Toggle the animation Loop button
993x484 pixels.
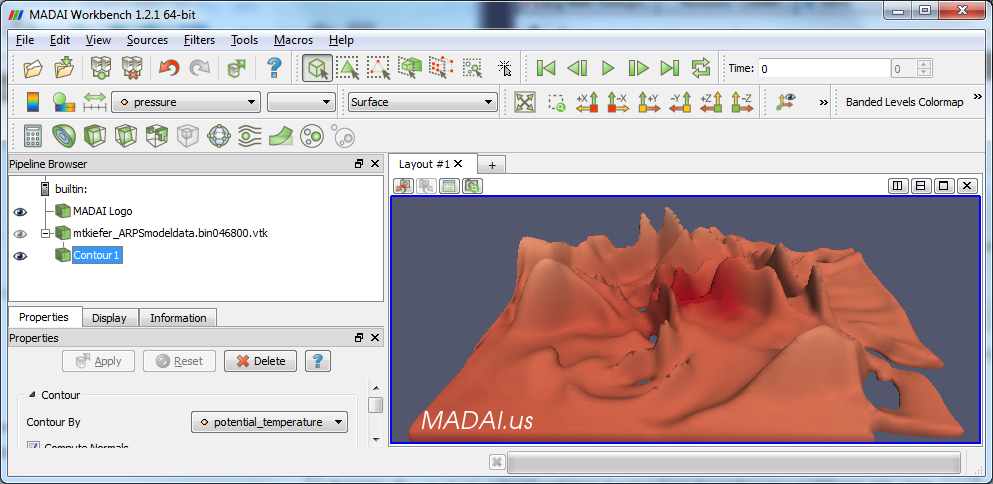click(701, 68)
